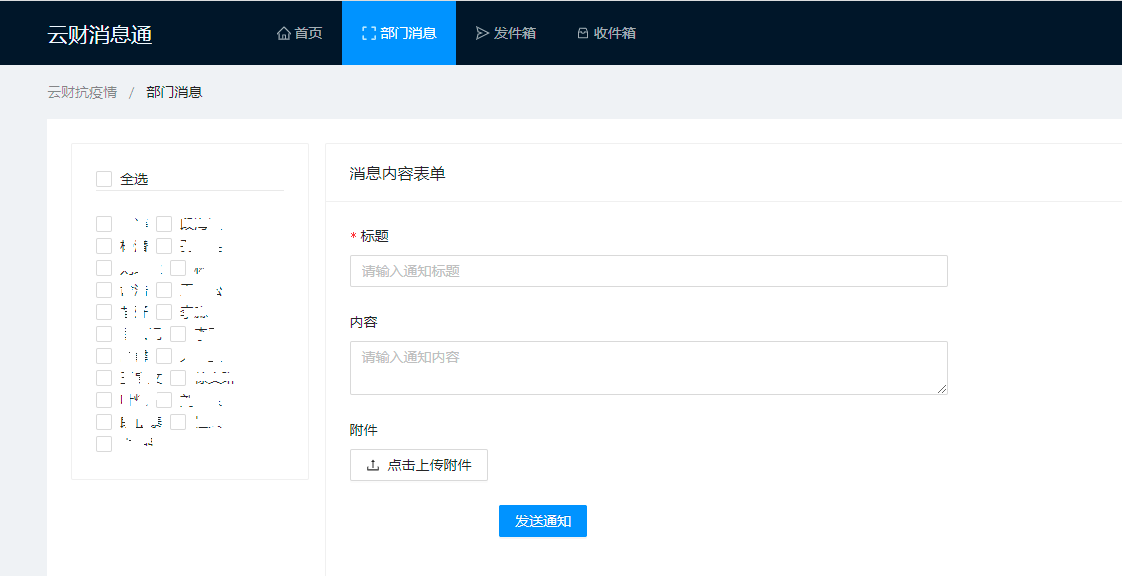Tick the 全选 checkbox
1122x576 pixels.
point(104,179)
